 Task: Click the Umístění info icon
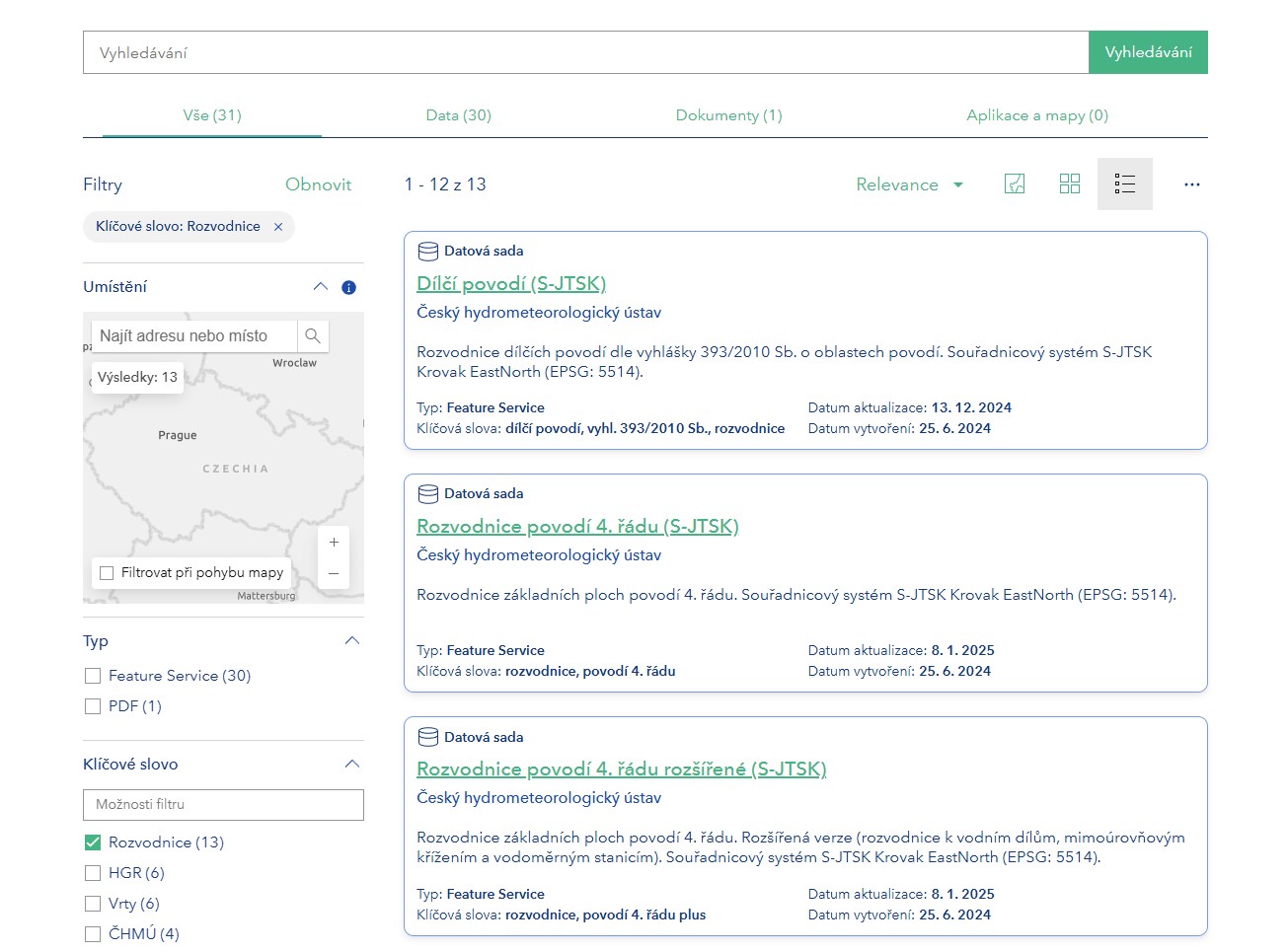(x=348, y=288)
